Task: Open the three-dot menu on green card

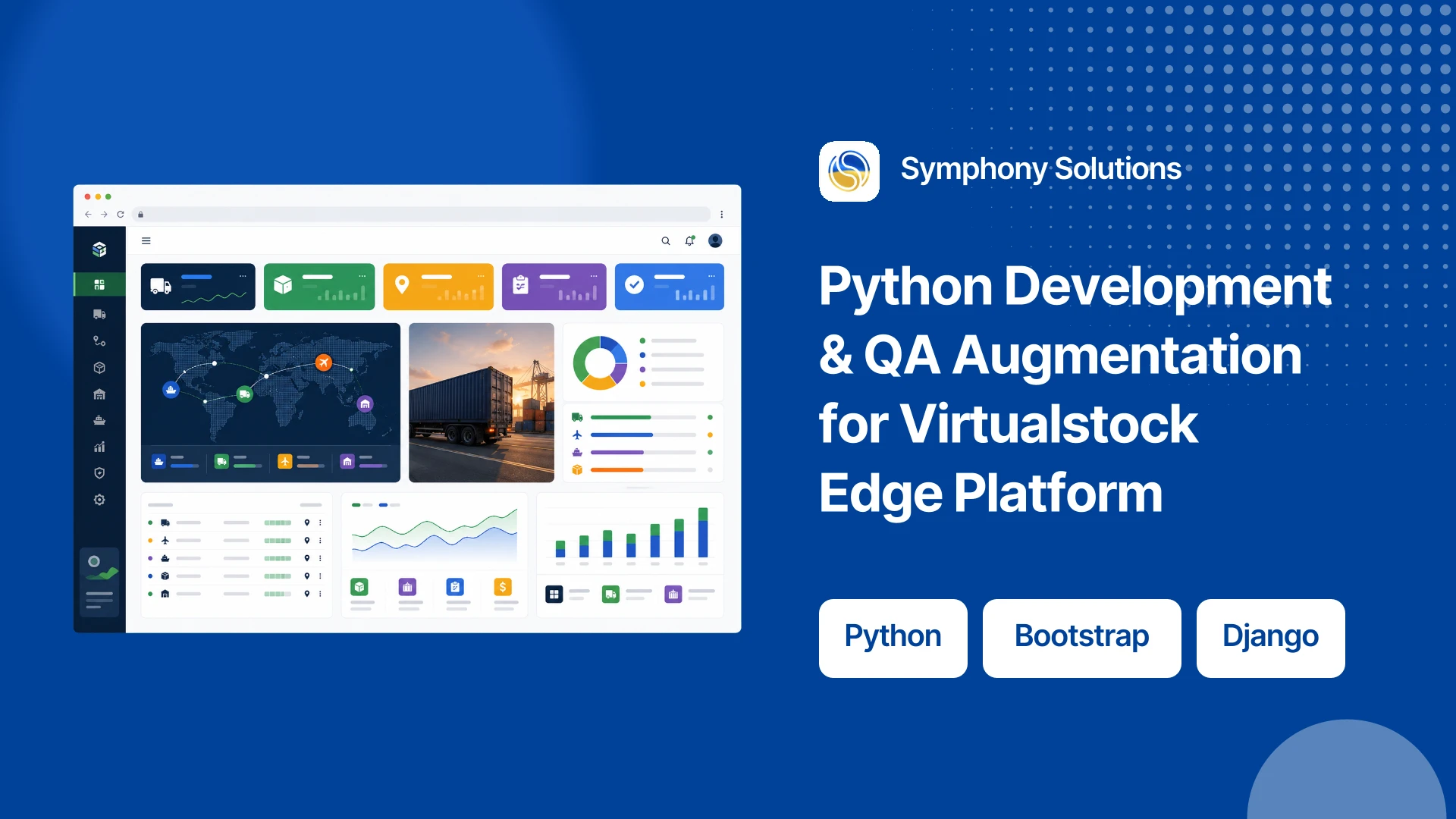Action: click(x=362, y=276)
